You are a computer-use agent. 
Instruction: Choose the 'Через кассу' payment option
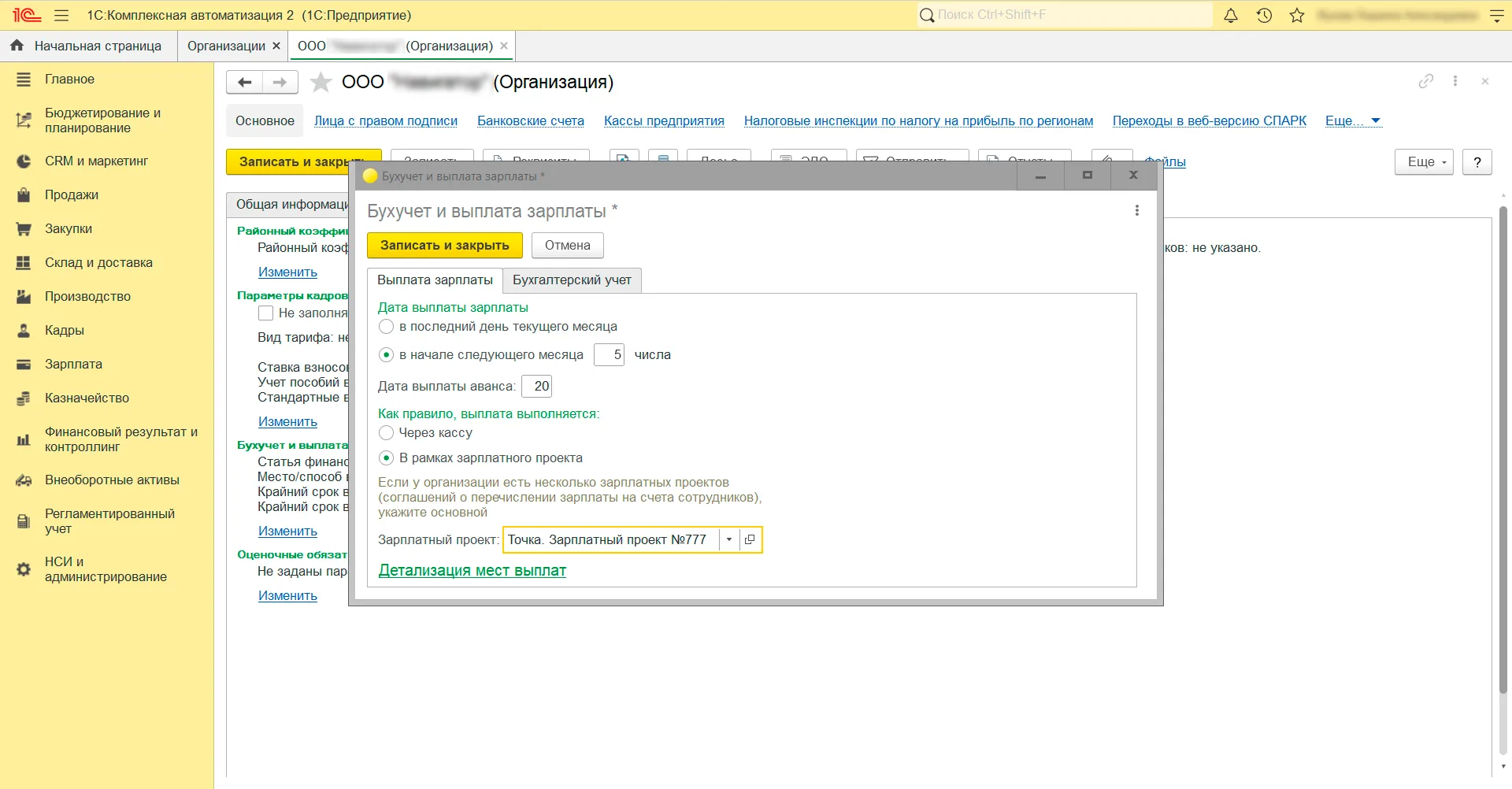click(x=387, y=433)
